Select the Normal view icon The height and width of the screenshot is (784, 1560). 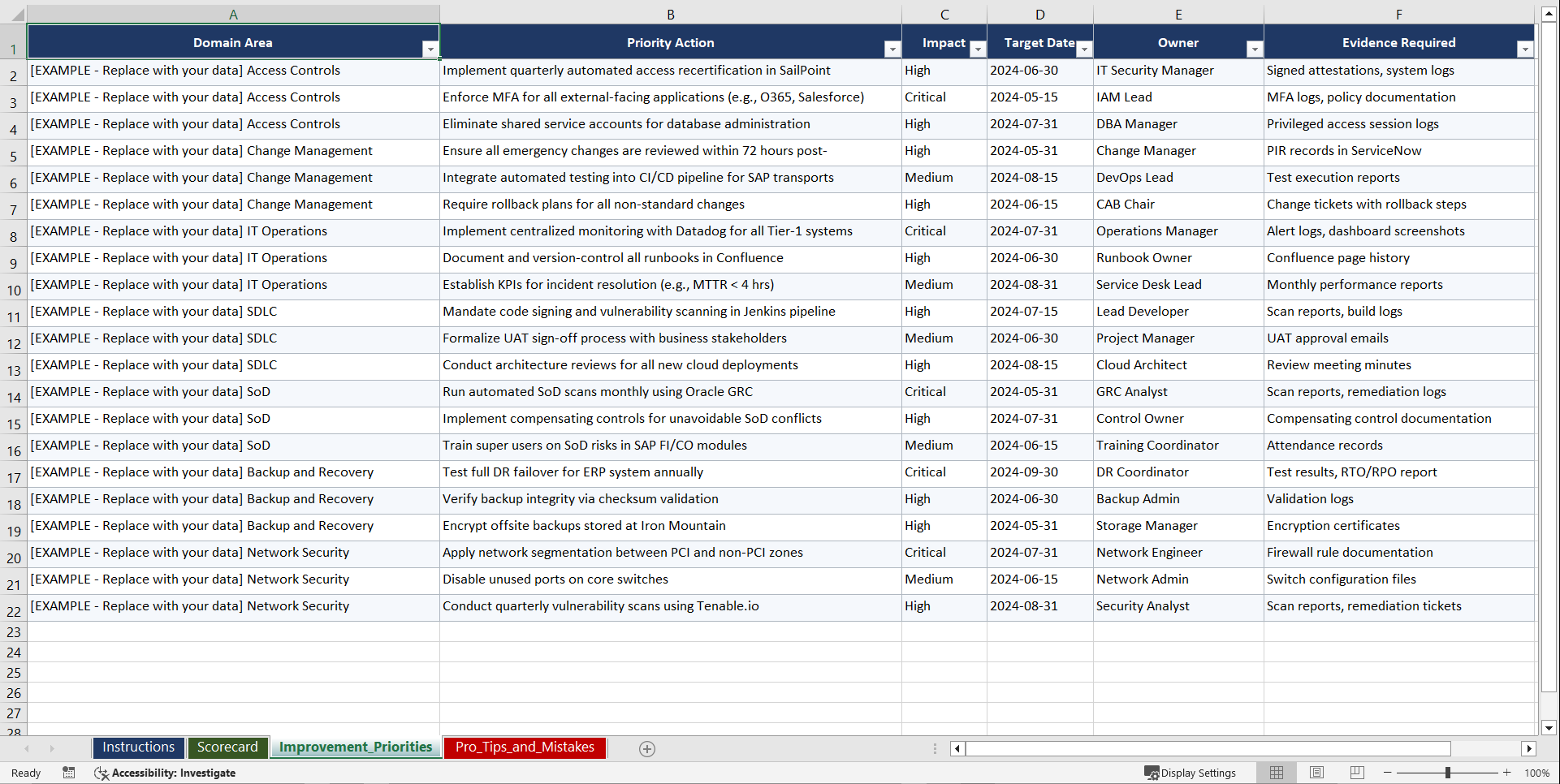[x=1276, y=773]
